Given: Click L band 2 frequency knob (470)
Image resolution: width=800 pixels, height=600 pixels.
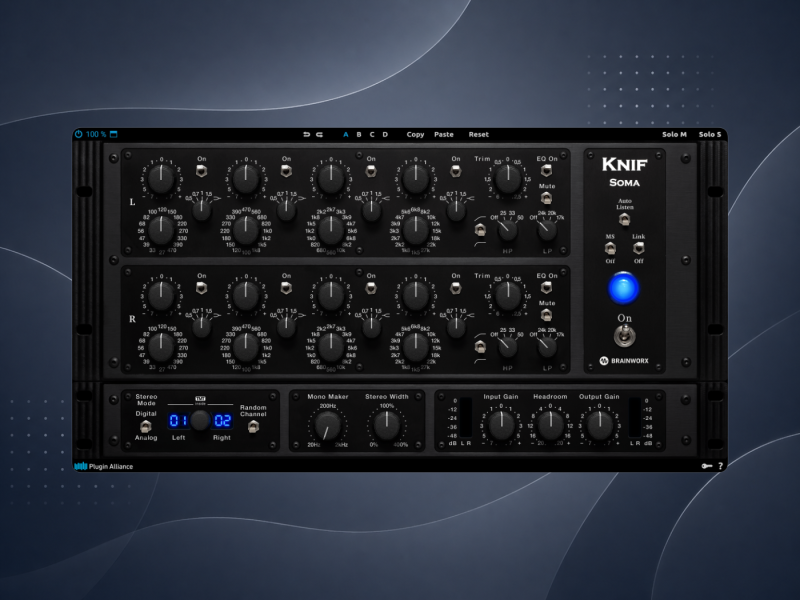Looking at the screenshot, I should tap(246, 231).
